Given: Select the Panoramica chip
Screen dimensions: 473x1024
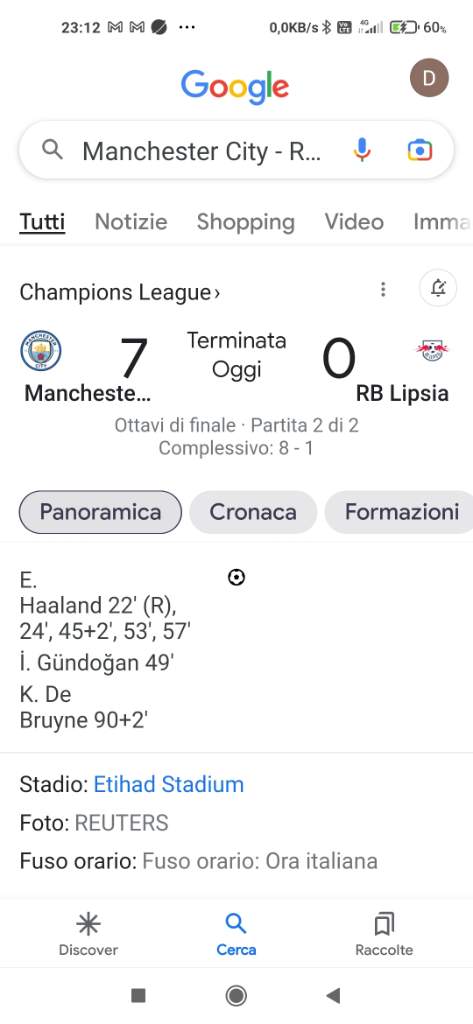Looking at the screenshot, I should pyautogui.click(x=101, y=512).
